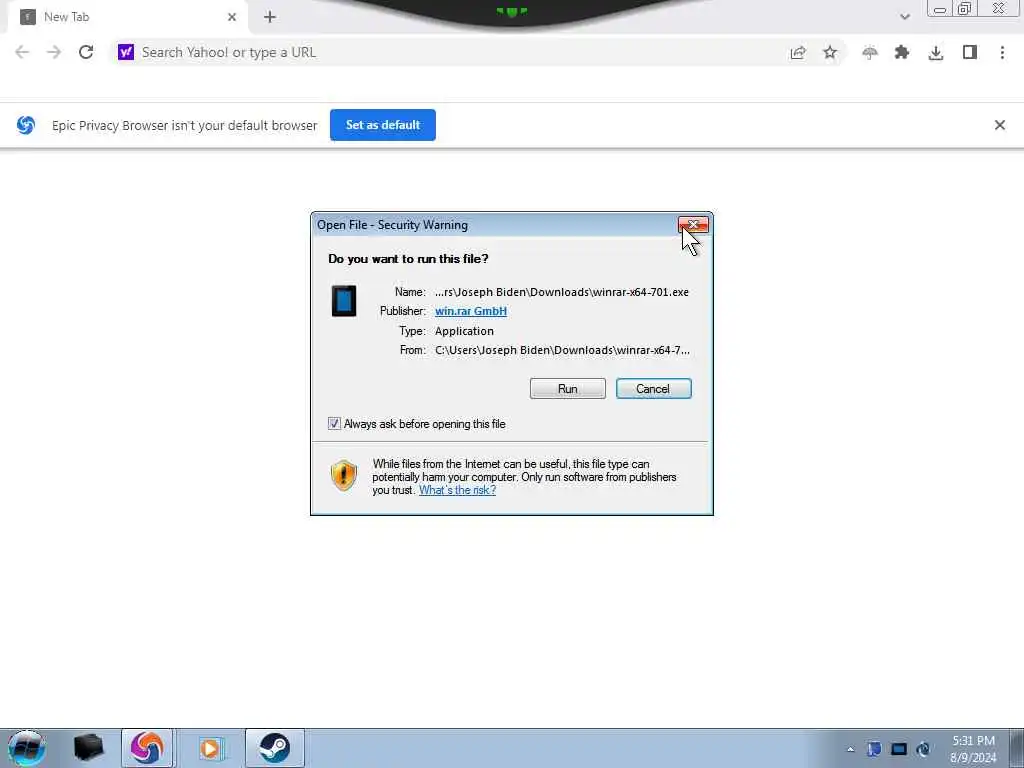Click the display monitor tray icon
1024x768 pixels.
pyautogui.click(x=899, y=749)
